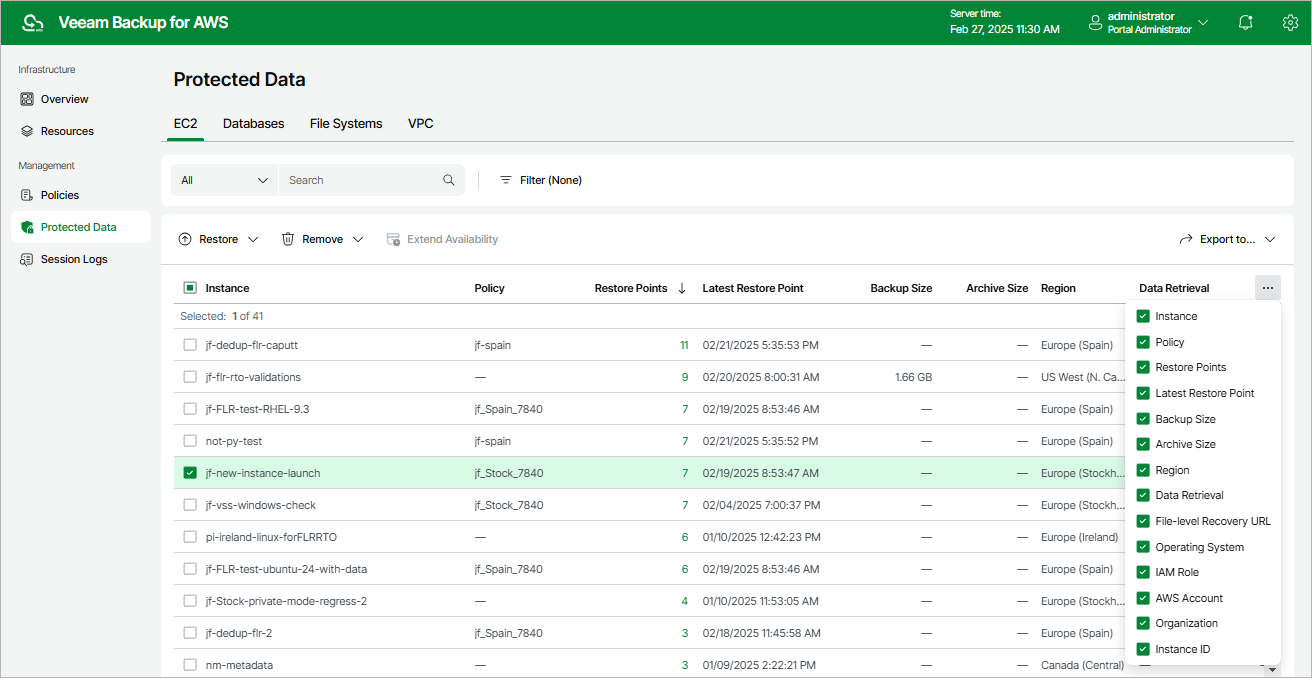
Task: Disable the File-level Recovery URL column
Action: coord(1143,521)
